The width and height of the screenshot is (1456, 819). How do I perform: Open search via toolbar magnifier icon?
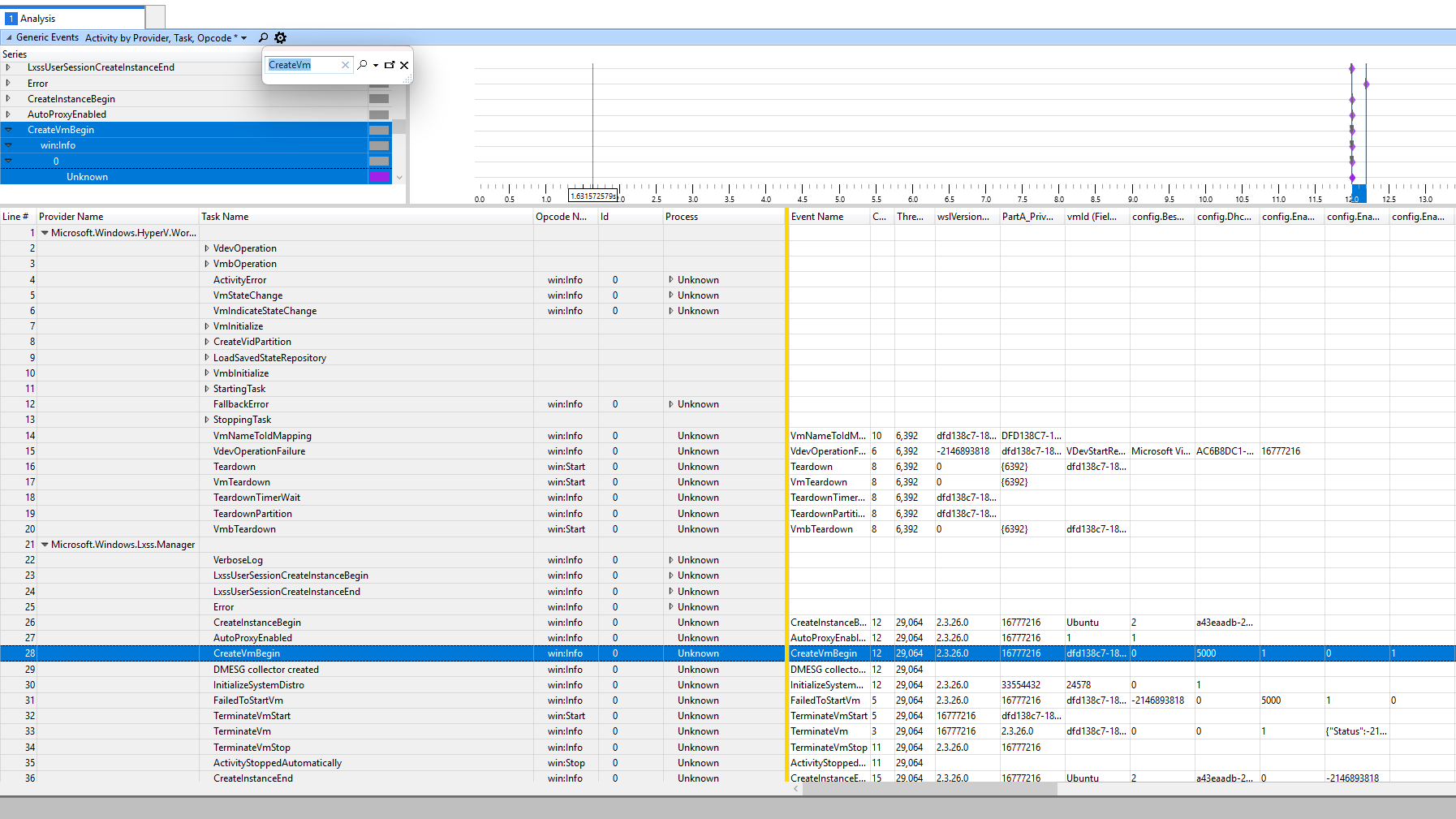click(263, 37)
